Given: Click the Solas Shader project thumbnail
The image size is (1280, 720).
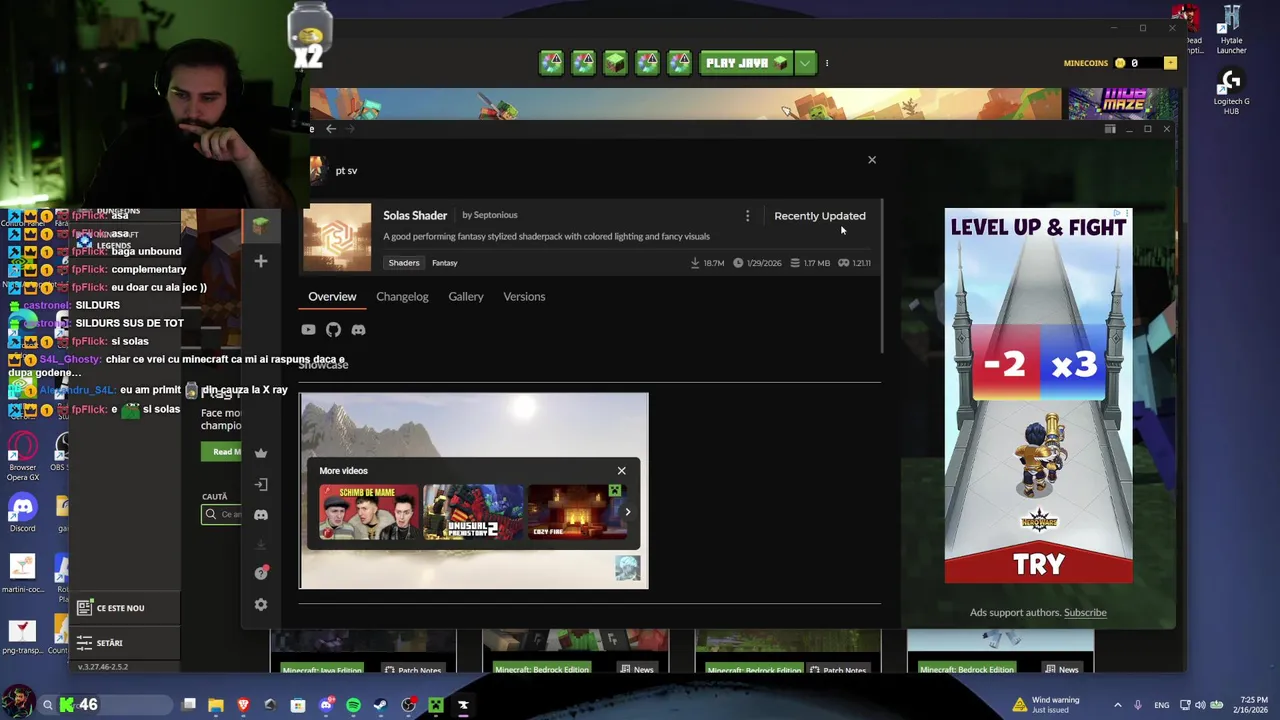Looking at the screenshot, I should (337, 238).
